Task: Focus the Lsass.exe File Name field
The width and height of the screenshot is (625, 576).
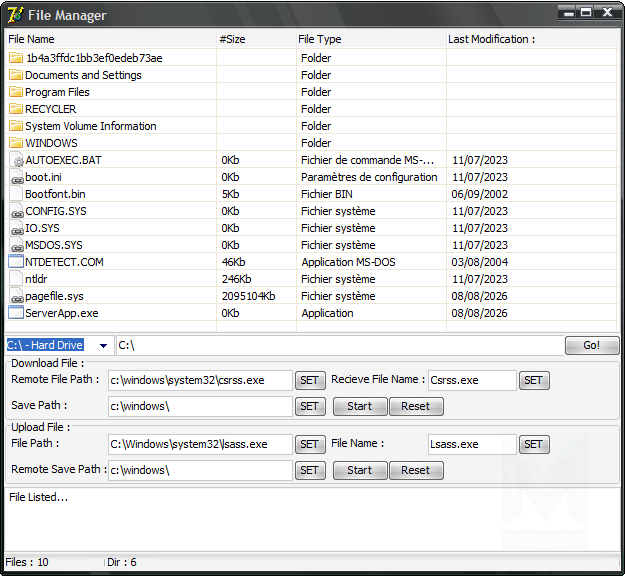Action: (472, 444)
